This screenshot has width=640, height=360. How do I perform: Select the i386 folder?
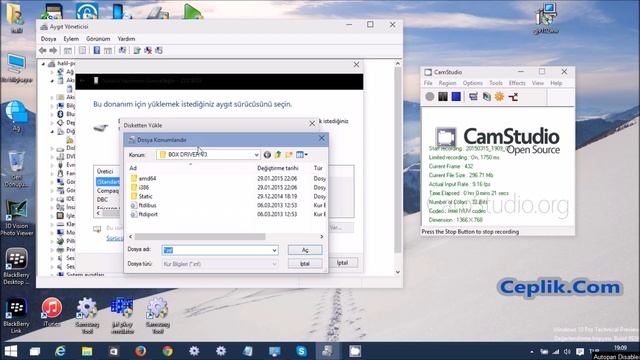(140, 187)
